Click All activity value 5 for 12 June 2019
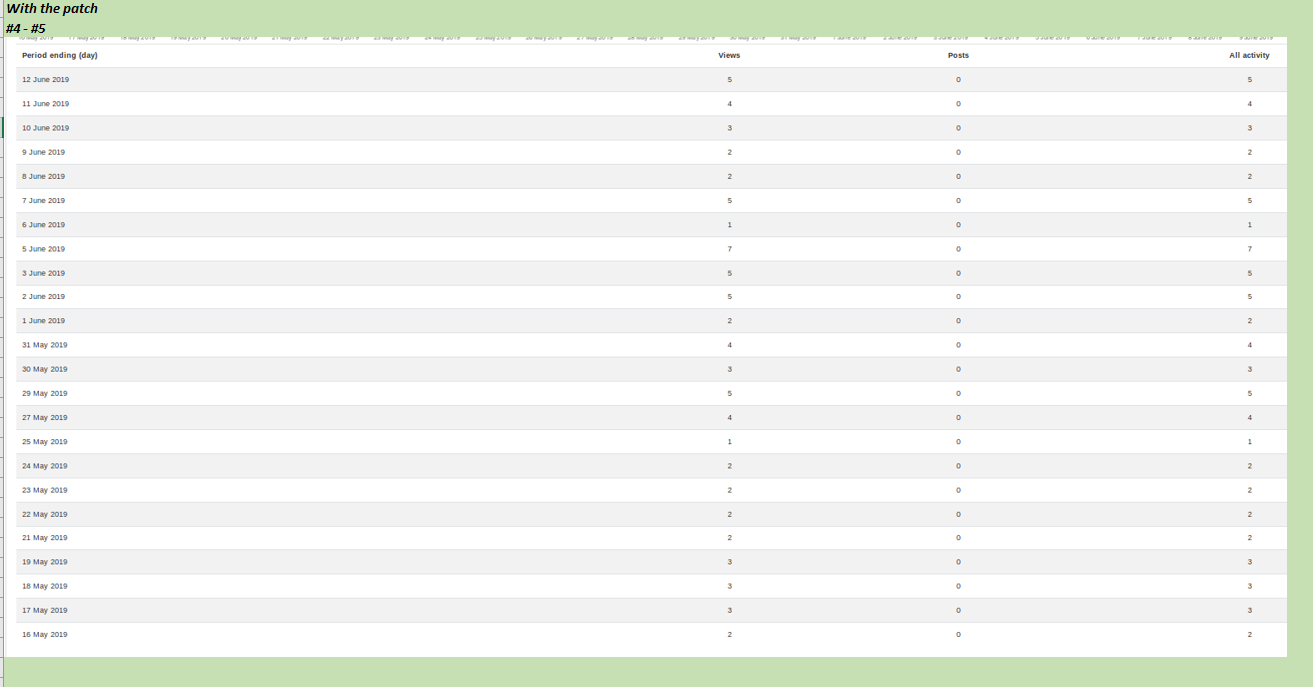Viewport: 1313px width, 687px height. (x=1250, y=79)
